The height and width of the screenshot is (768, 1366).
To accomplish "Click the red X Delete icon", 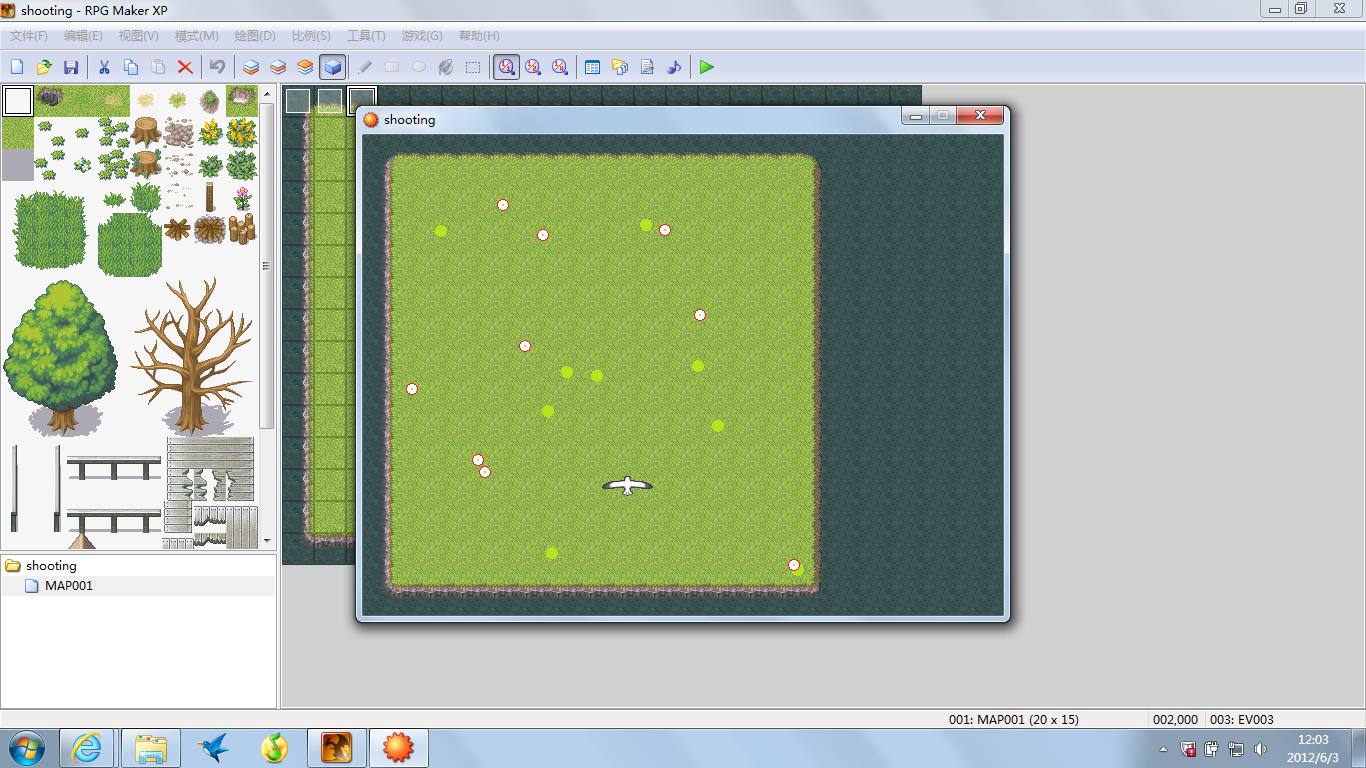I will (185, 67).
